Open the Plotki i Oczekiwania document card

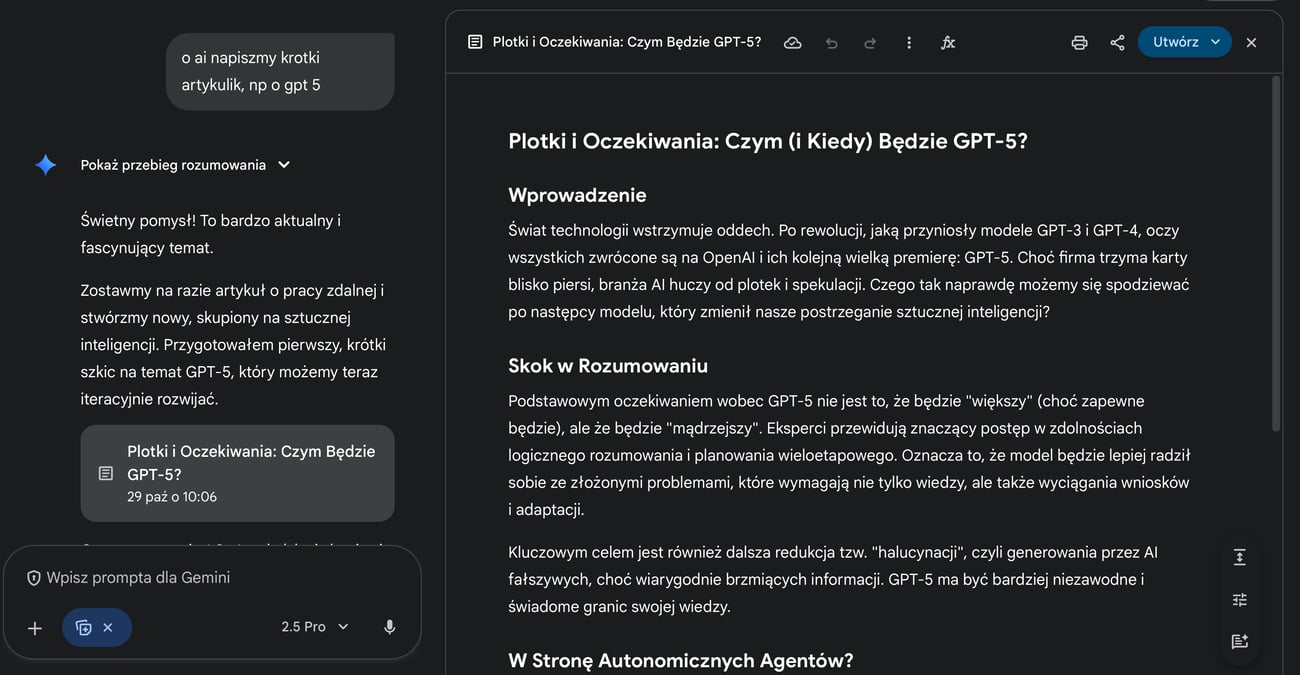point(238,473)
